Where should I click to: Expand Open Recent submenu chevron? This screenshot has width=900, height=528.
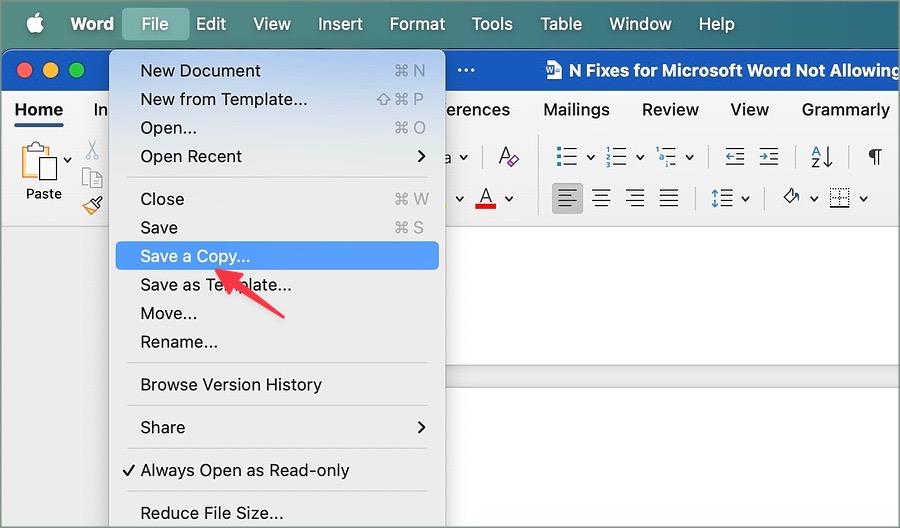tap(421, 156)
